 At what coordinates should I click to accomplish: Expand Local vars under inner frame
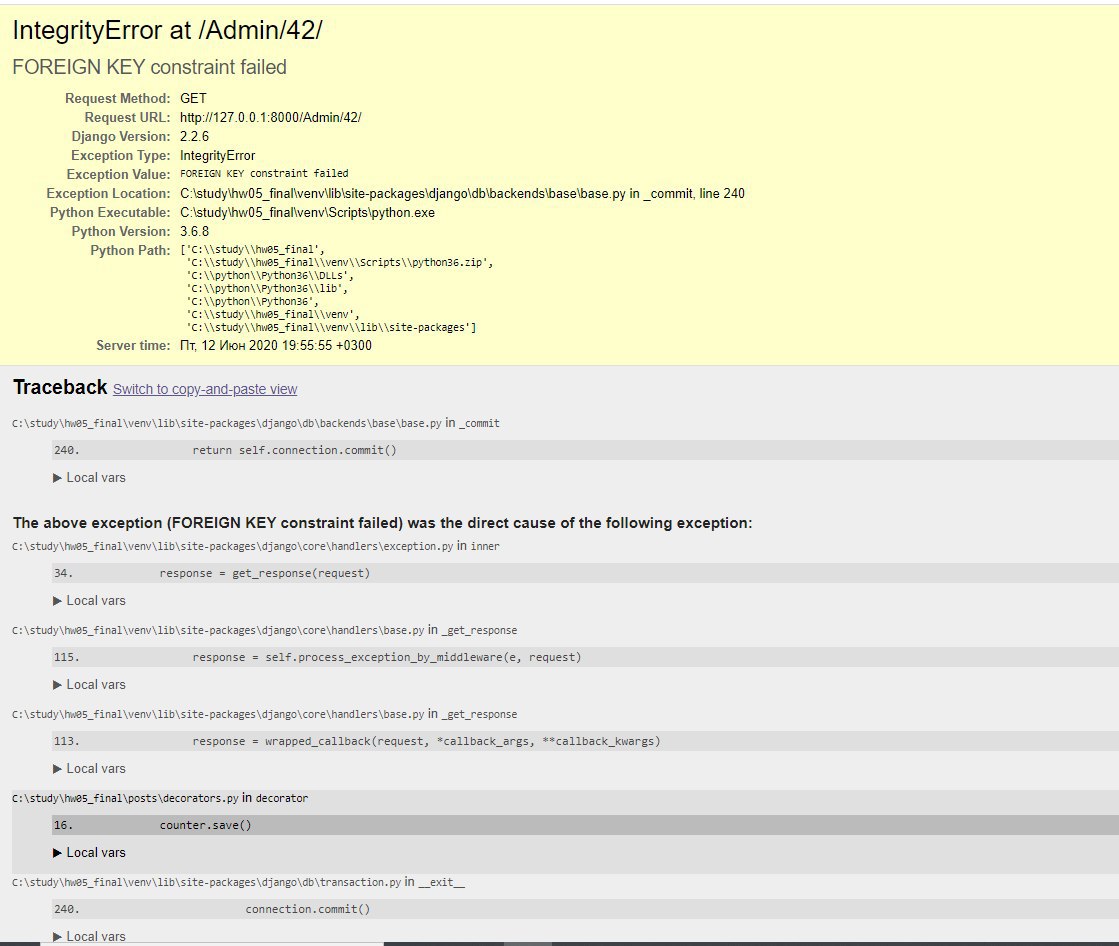point(89,601)
